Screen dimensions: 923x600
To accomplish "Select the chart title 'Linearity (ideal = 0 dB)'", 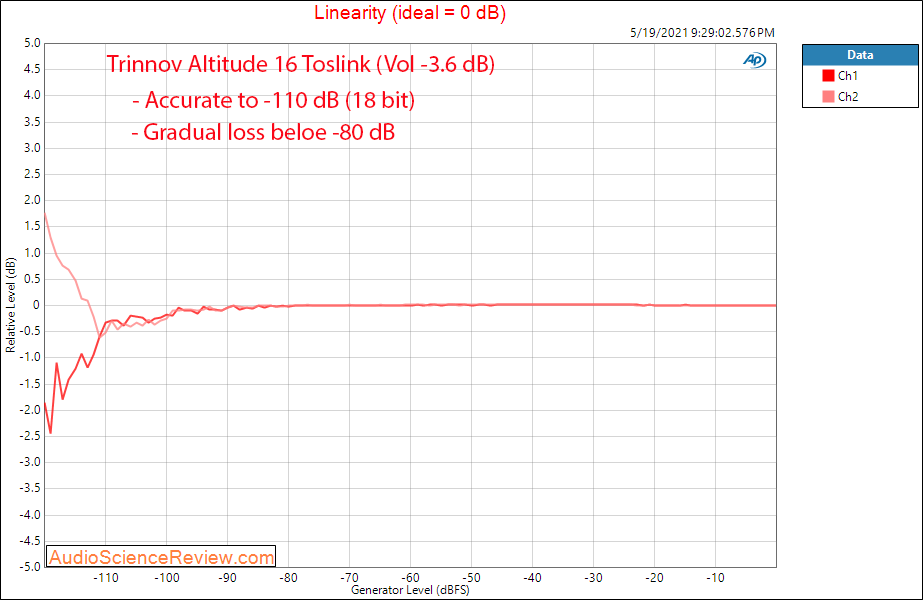I will [410, 12].
